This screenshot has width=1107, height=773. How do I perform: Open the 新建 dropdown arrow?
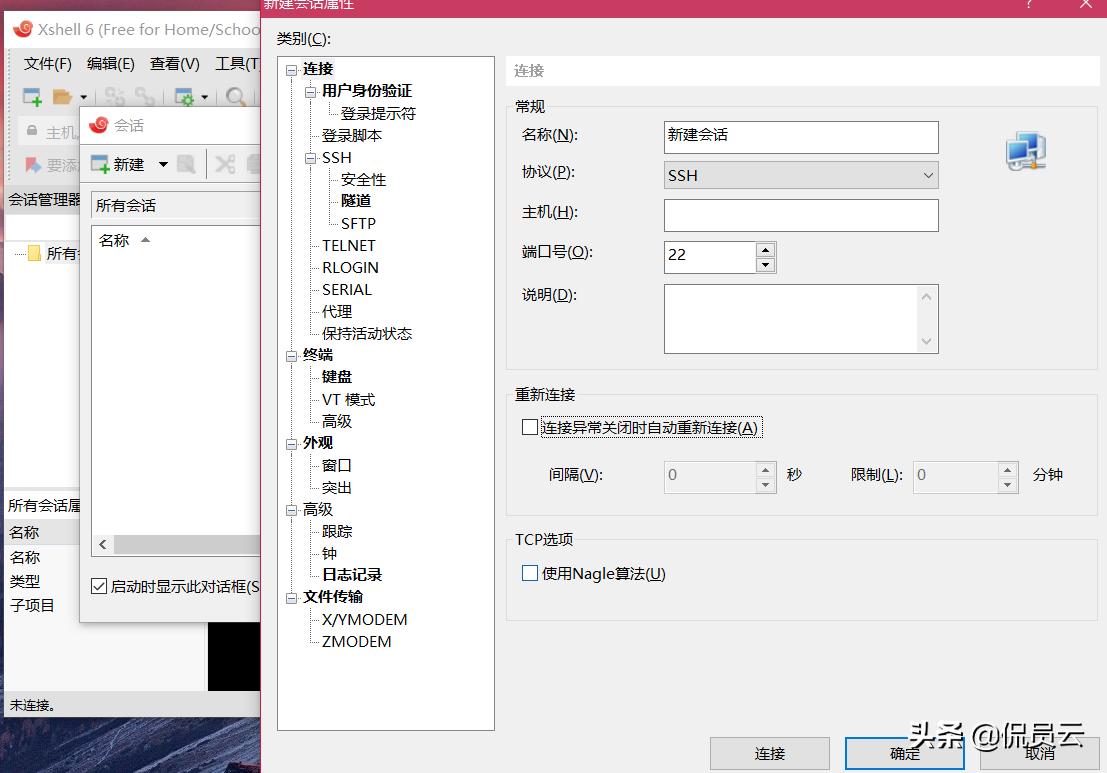coord(163,164)
